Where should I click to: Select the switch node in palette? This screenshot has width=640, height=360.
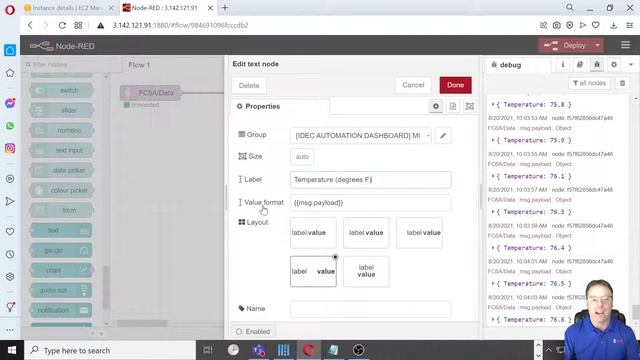[x=62, y=90]
